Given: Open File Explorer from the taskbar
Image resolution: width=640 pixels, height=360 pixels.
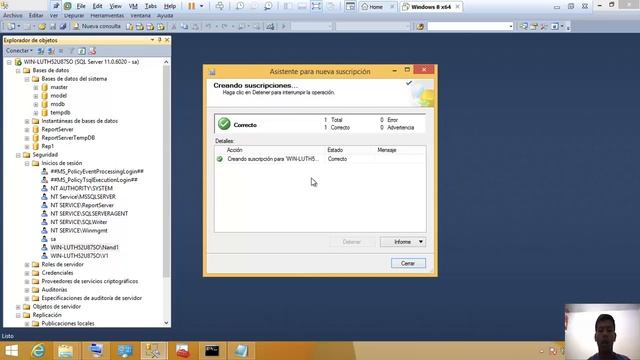Looking at the screenshot, I should coord(65,351).
